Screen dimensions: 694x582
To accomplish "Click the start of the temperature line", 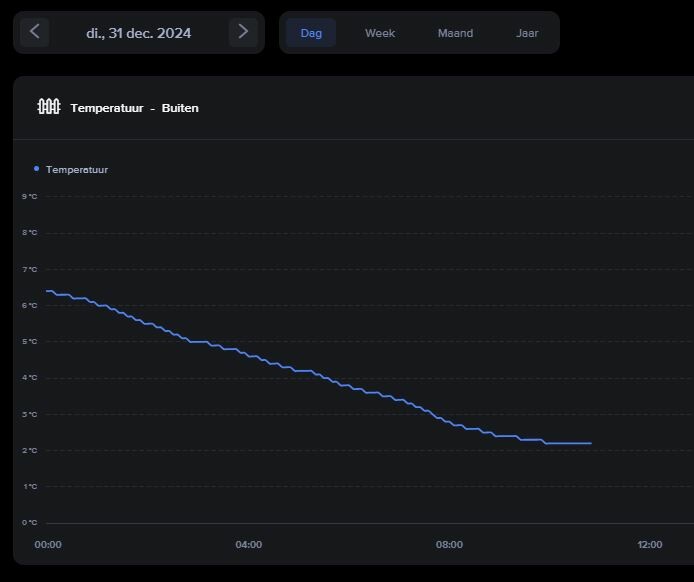I will (x=47, y=291).
